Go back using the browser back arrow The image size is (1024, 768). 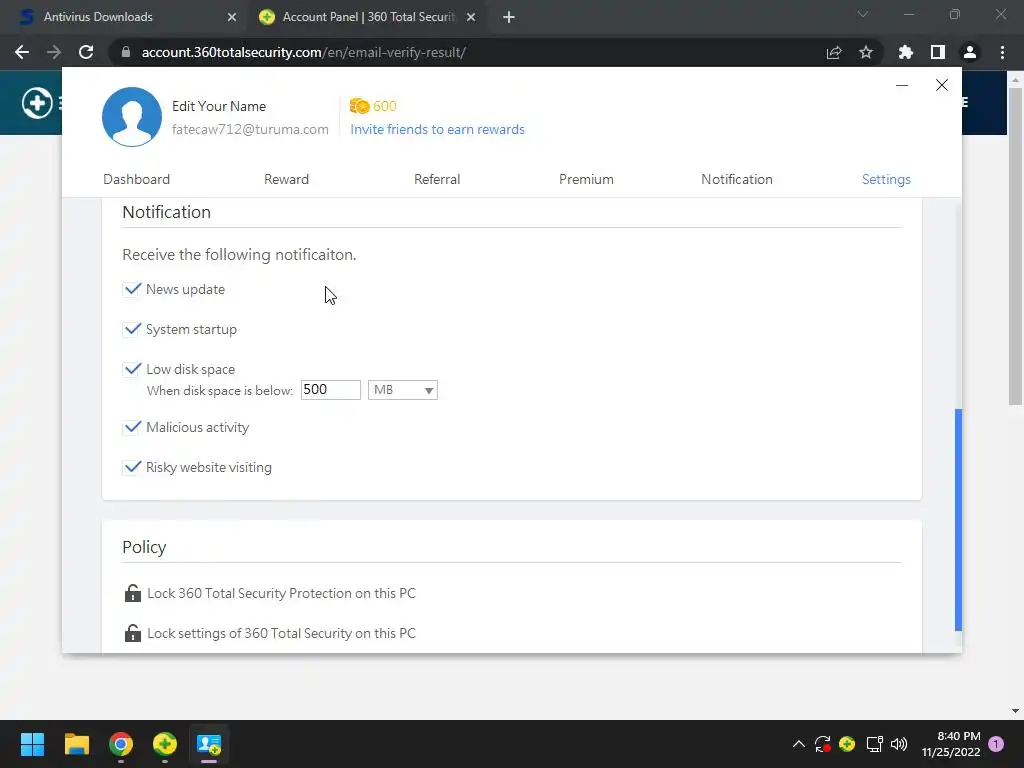click(x=22, y=52)
